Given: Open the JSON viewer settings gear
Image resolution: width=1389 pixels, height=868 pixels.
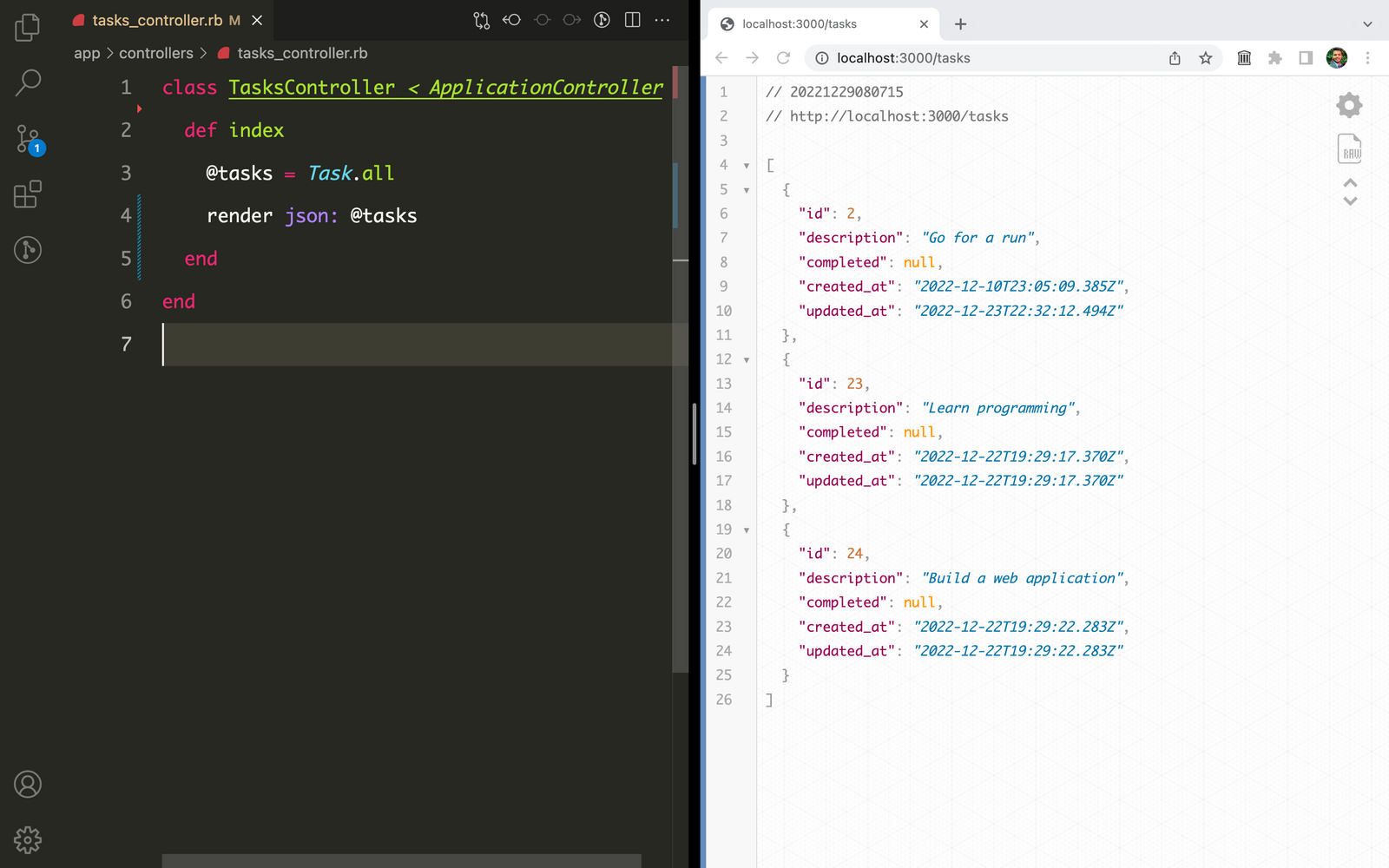Looking at the screenshot, I should 1349,104.
